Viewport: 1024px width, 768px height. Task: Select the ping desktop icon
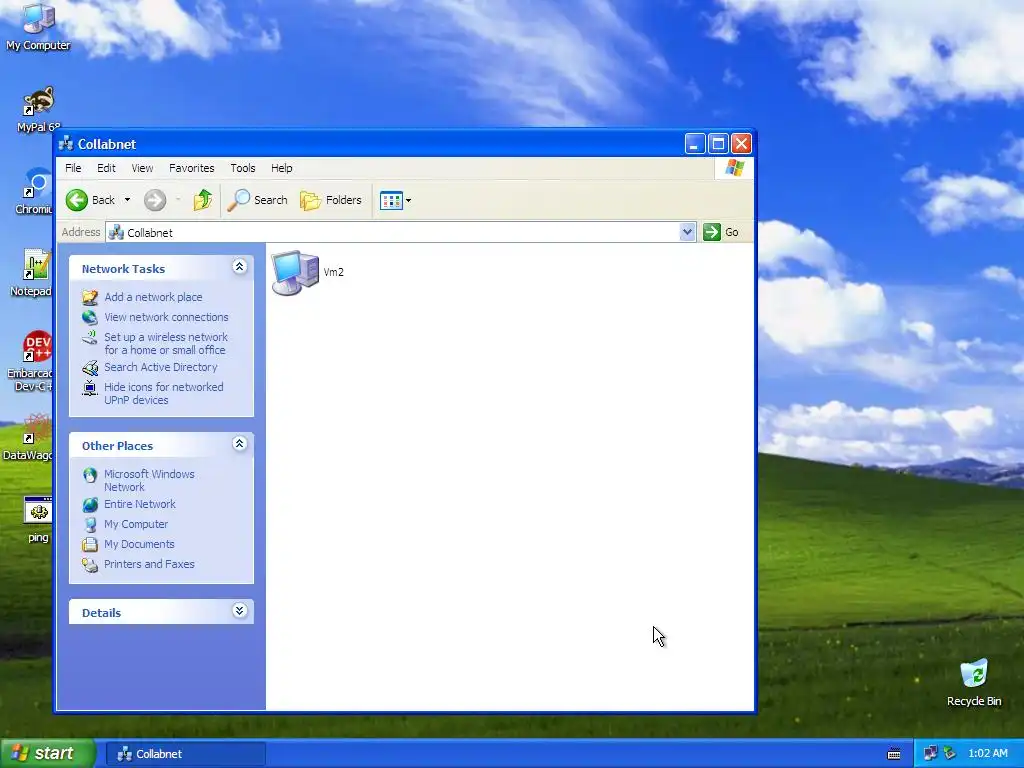pyautogui.click(x=38, y=520)
